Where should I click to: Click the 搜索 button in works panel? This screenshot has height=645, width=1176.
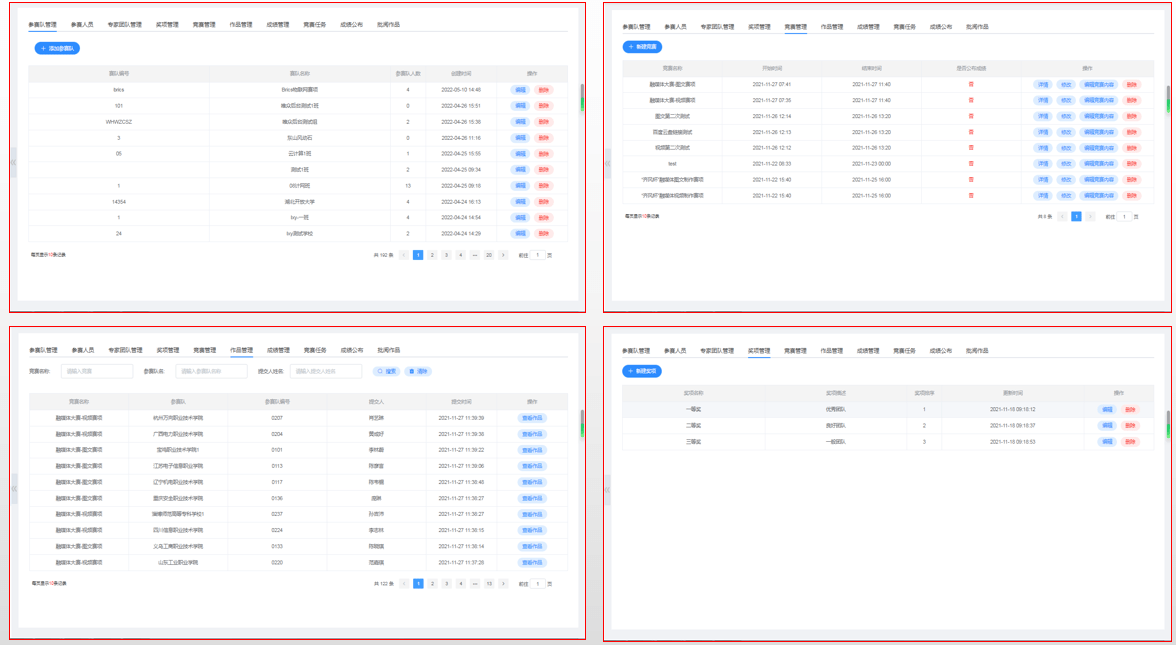tap(386, 371)
